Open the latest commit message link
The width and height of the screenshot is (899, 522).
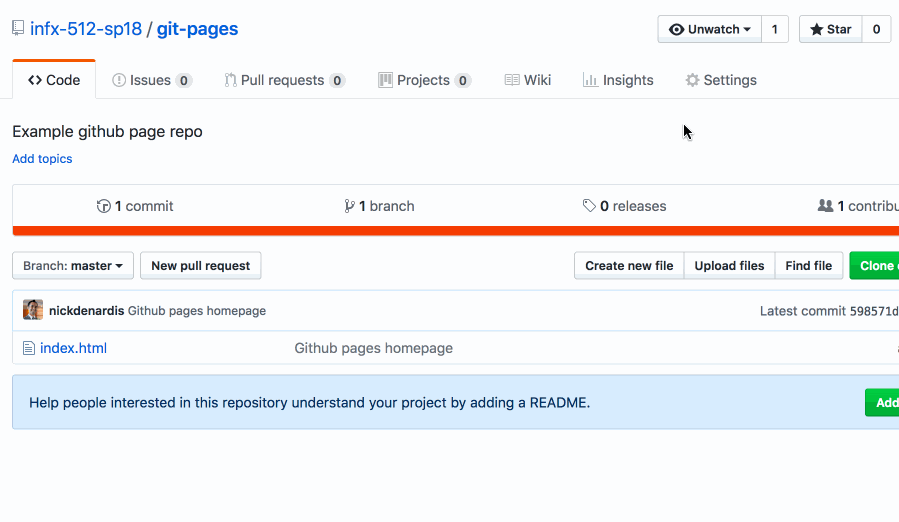click(197, 311)
